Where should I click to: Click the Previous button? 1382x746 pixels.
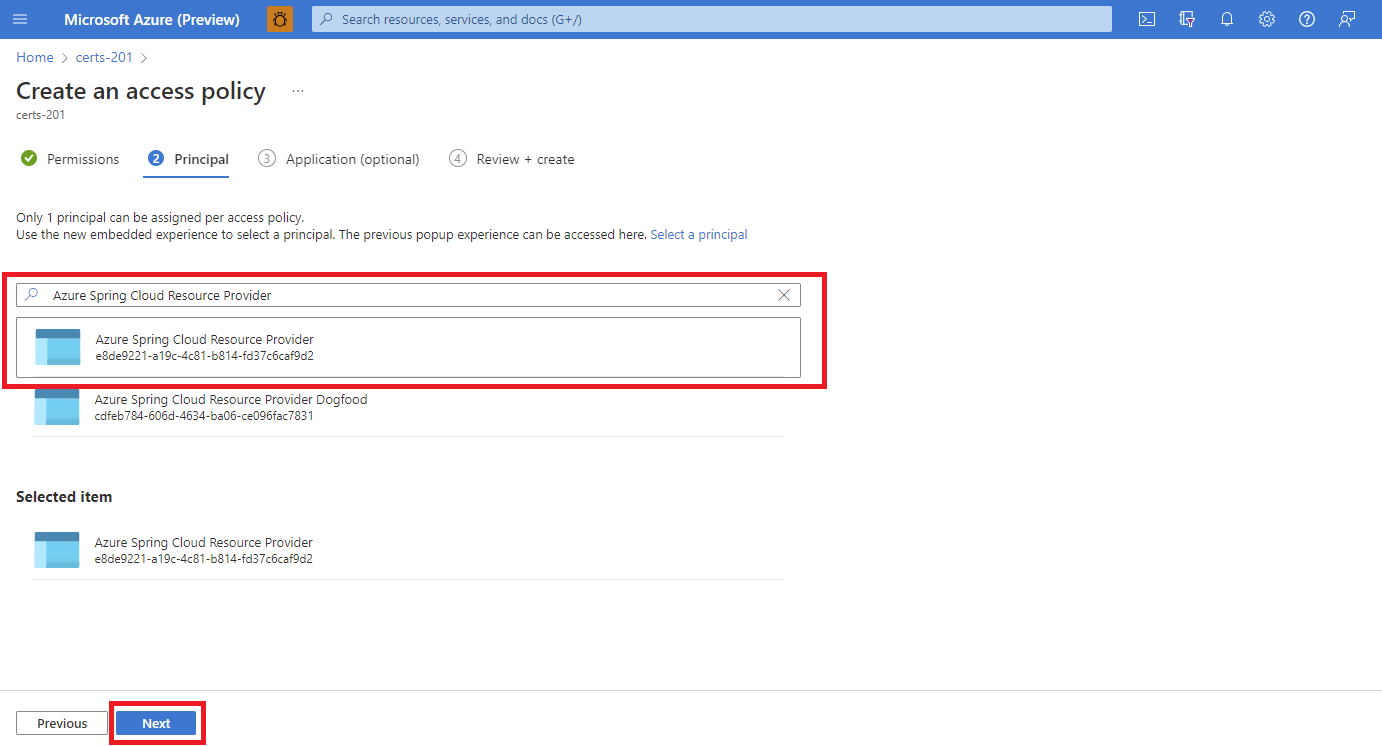tap(62, 723)
